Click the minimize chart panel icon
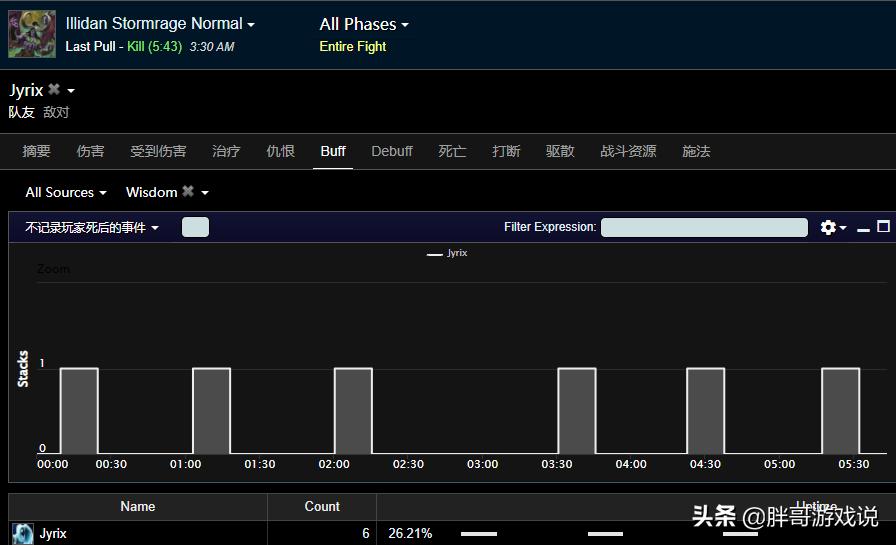The width and height of the screenshot is (896, 545). click(x=863, y=228)
